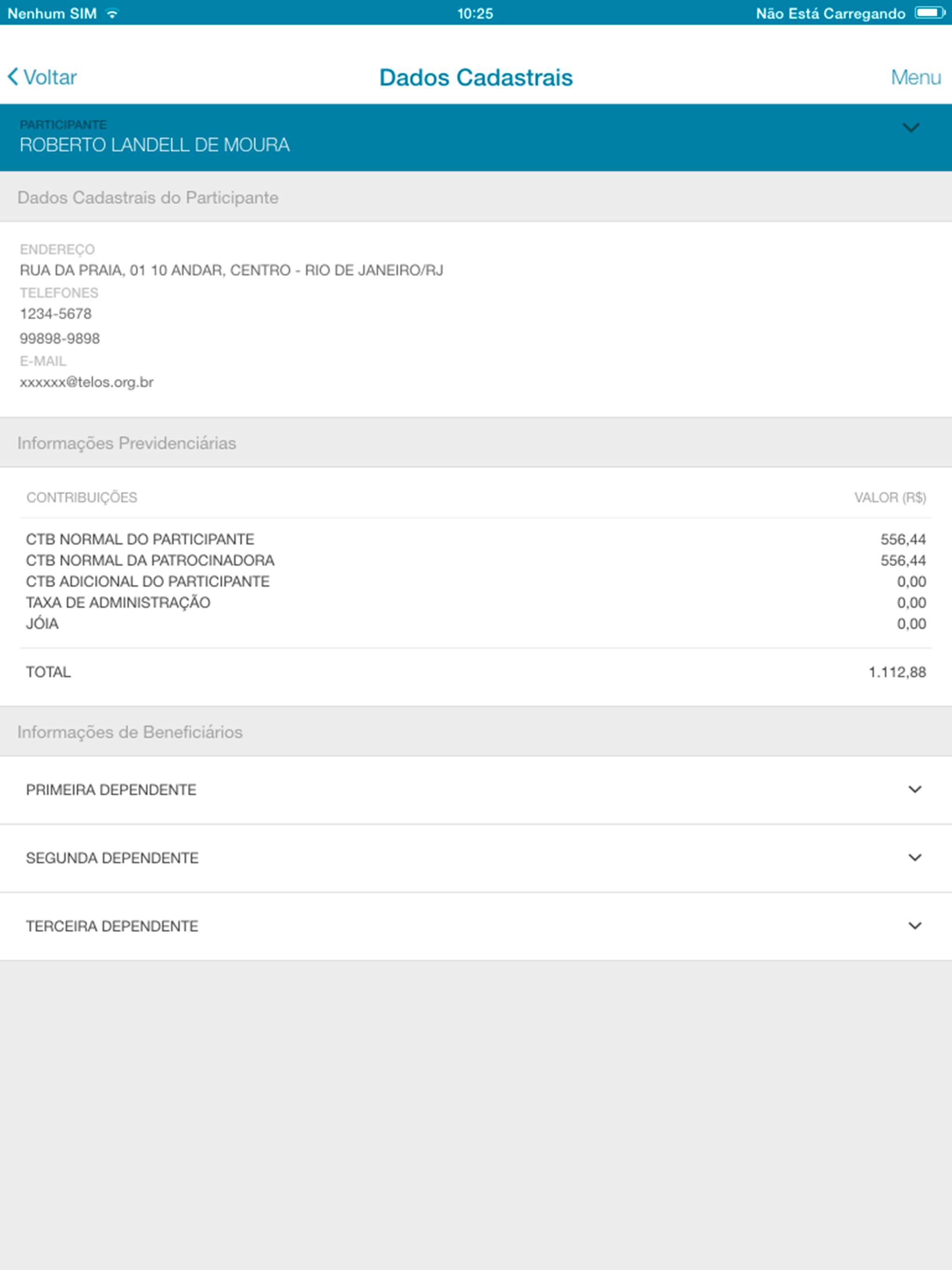Image resolution: width=952 pixels, height=1270 pixels.
Task: Click the TAXA DE ADMINISTRAÇÃO row
Action: (476, 602)
